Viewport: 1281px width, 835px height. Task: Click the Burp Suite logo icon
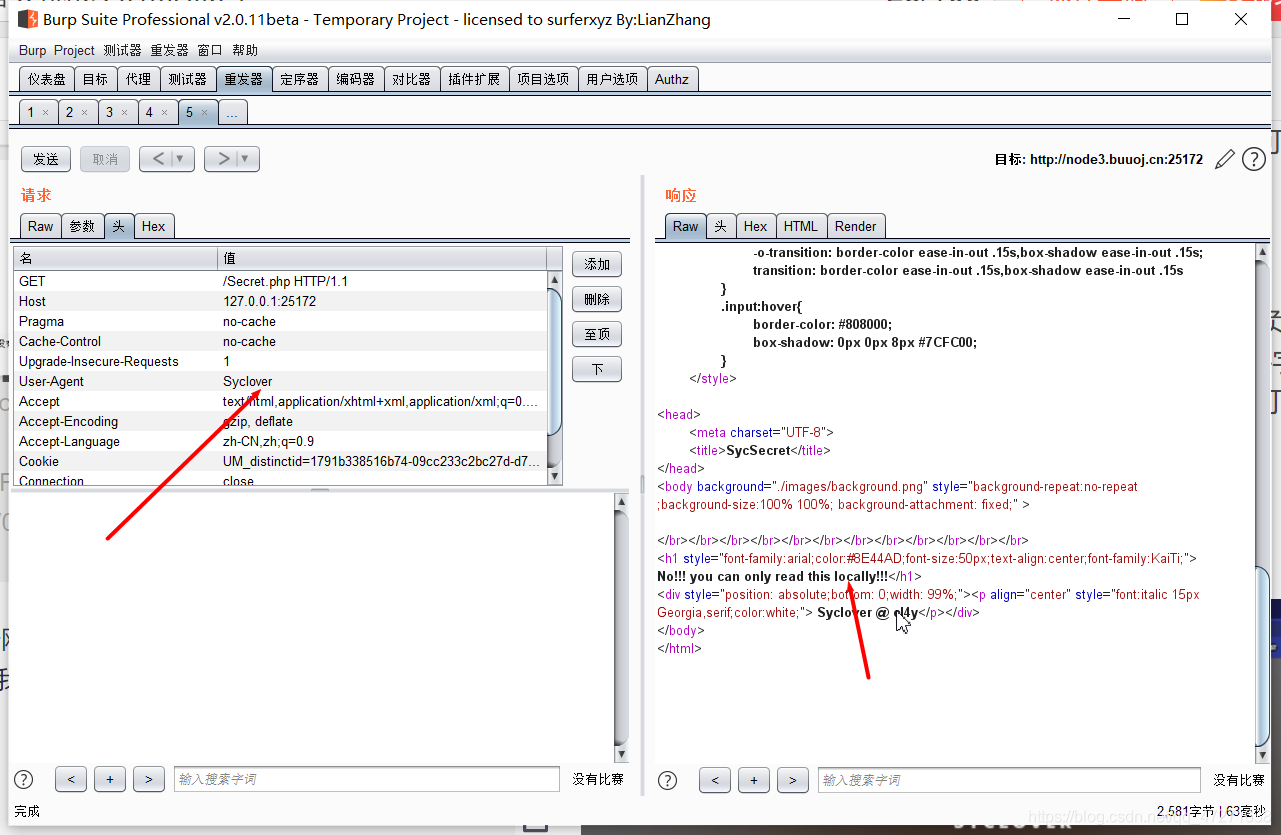(27, 19)
